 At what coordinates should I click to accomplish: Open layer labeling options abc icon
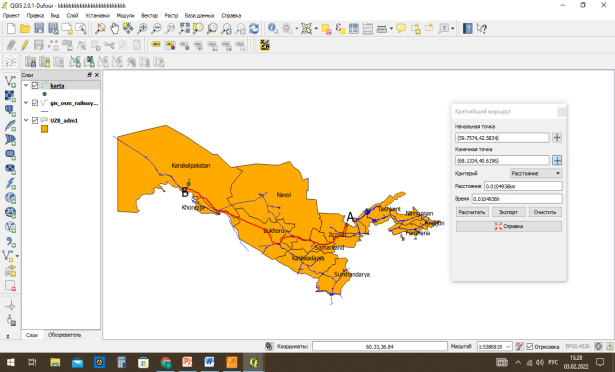(156, 45)
